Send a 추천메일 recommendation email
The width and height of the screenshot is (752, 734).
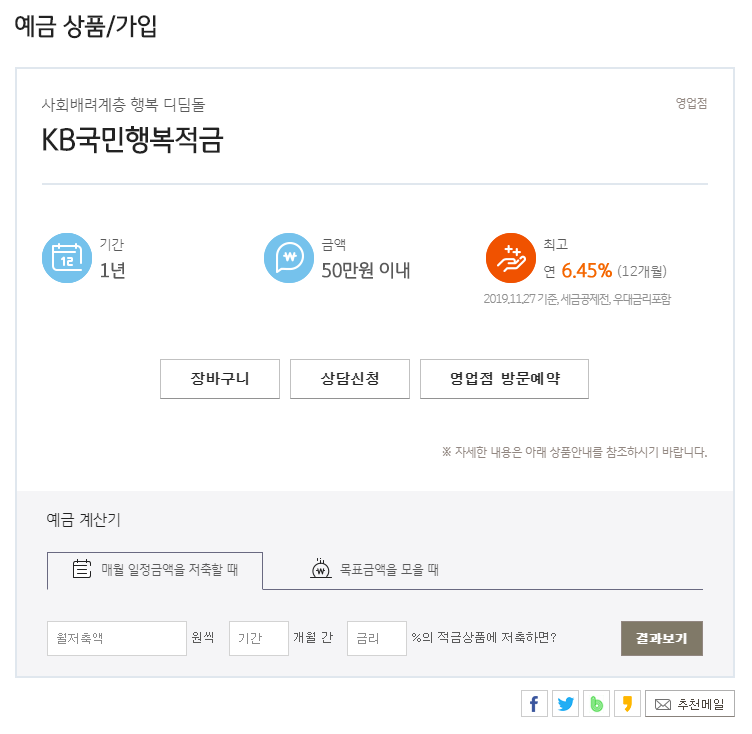(690, 704)
